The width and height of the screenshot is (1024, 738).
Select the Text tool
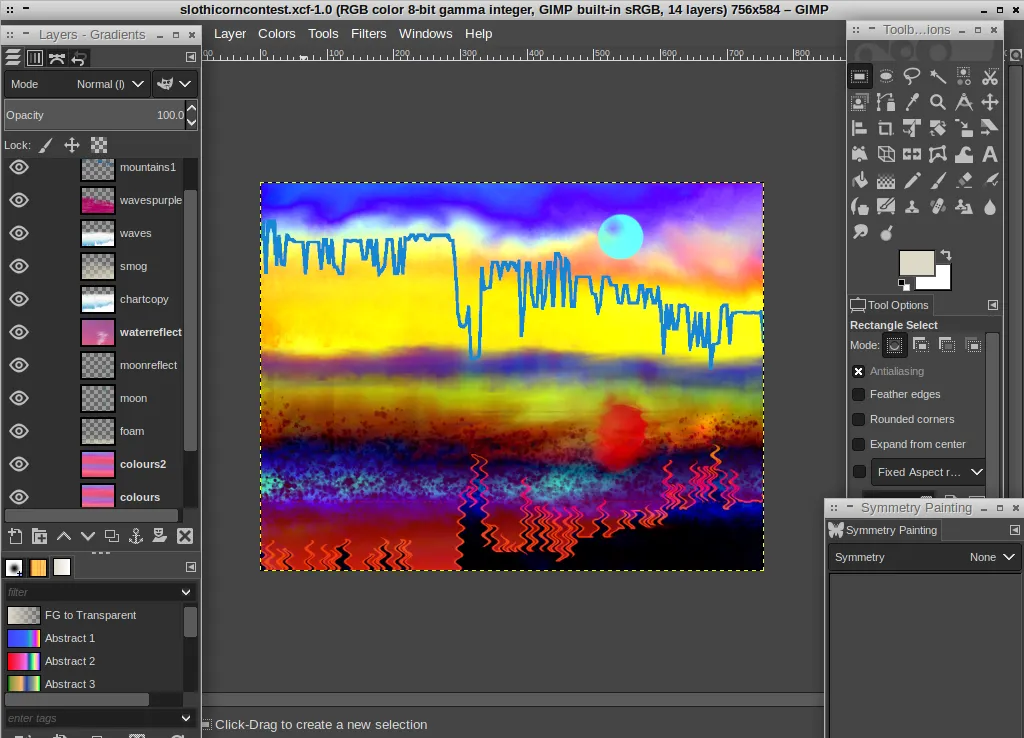click(x=990, y=155)
